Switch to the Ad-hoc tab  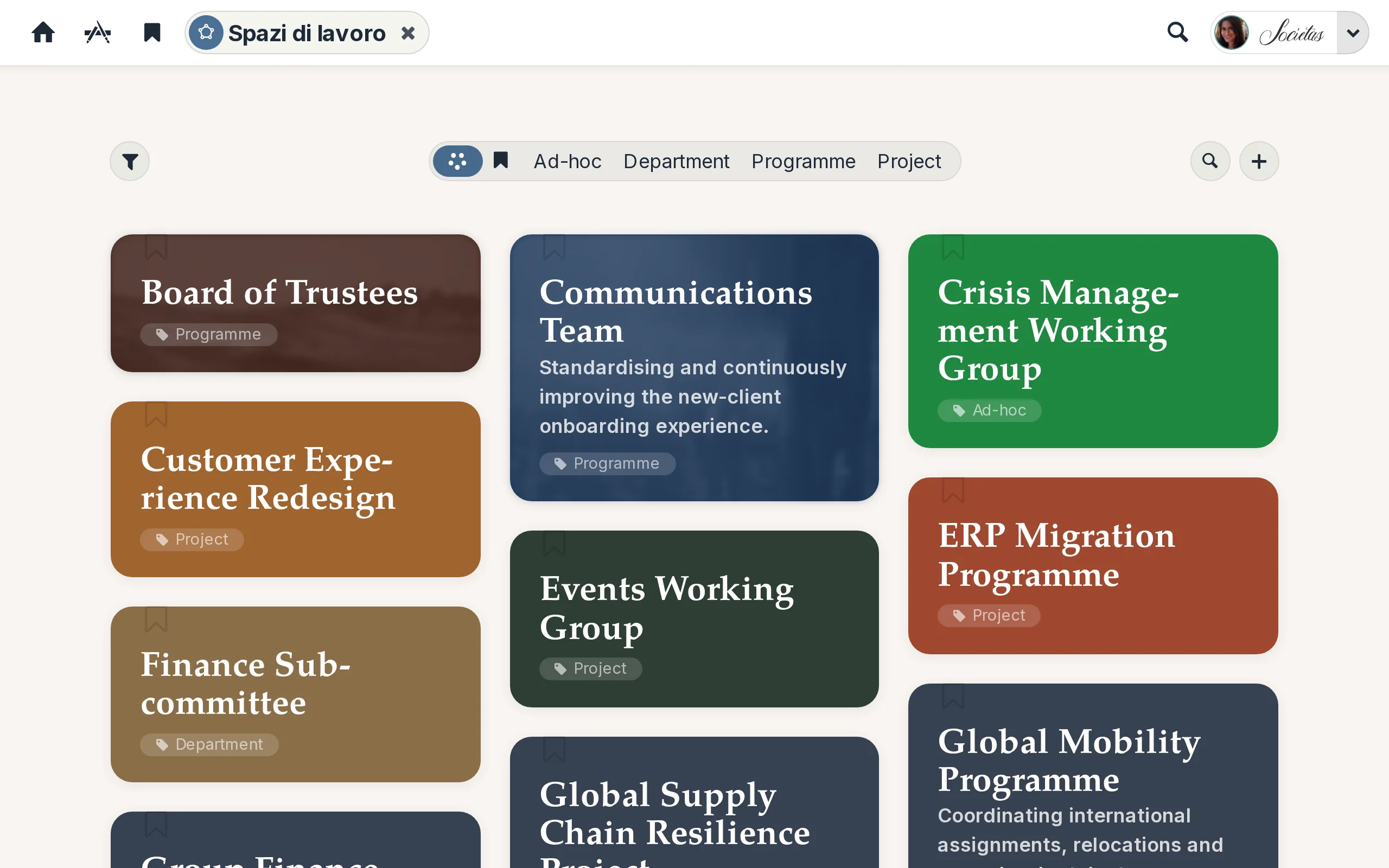pos(567,161)
